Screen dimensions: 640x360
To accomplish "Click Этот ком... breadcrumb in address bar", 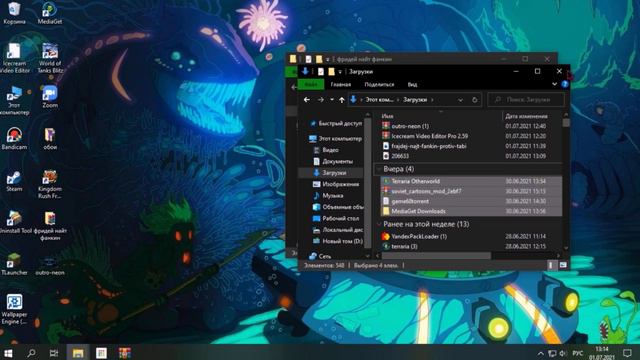I will [379, 100].
